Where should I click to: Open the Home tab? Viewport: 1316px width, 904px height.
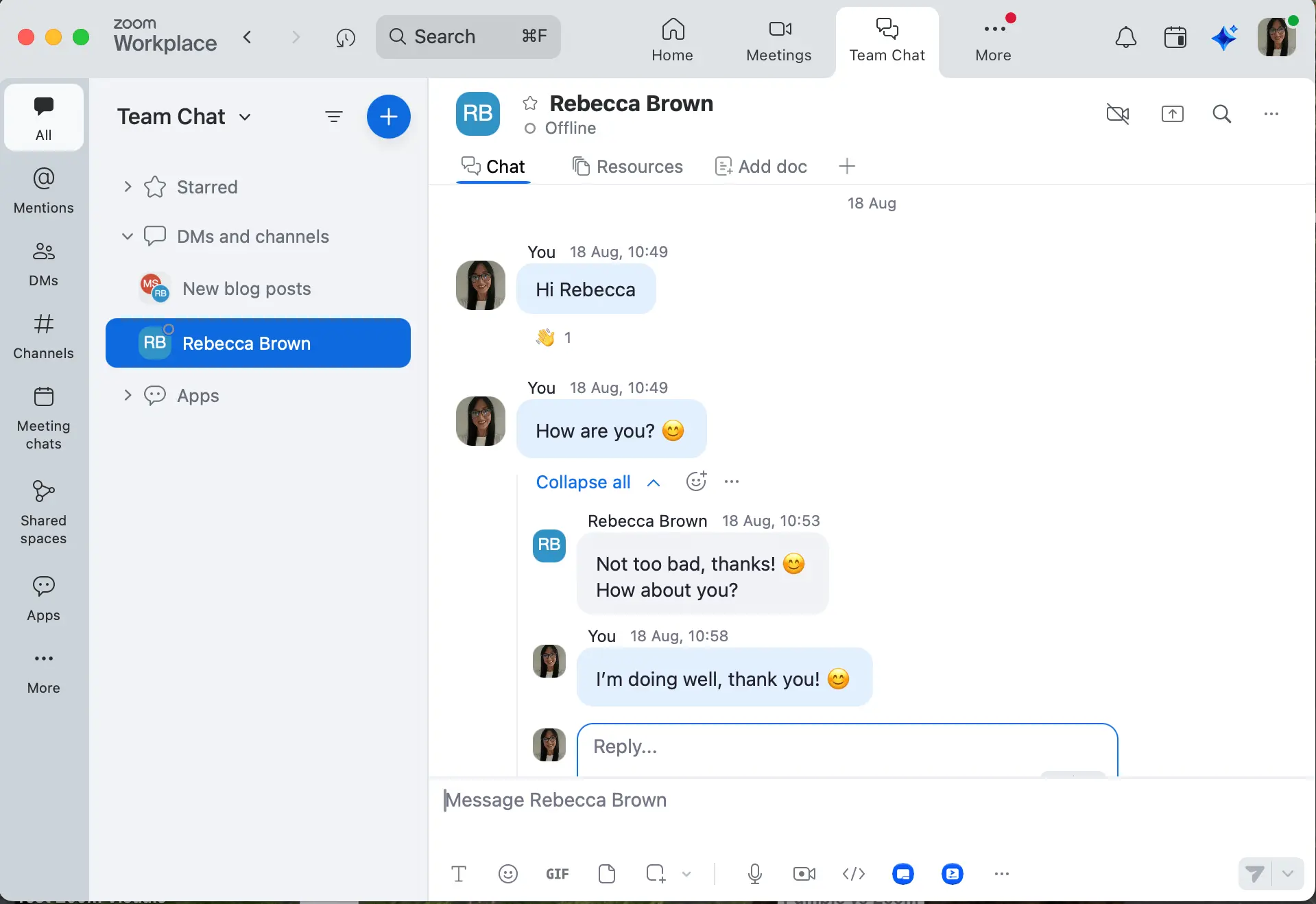[x=672, y=40]
